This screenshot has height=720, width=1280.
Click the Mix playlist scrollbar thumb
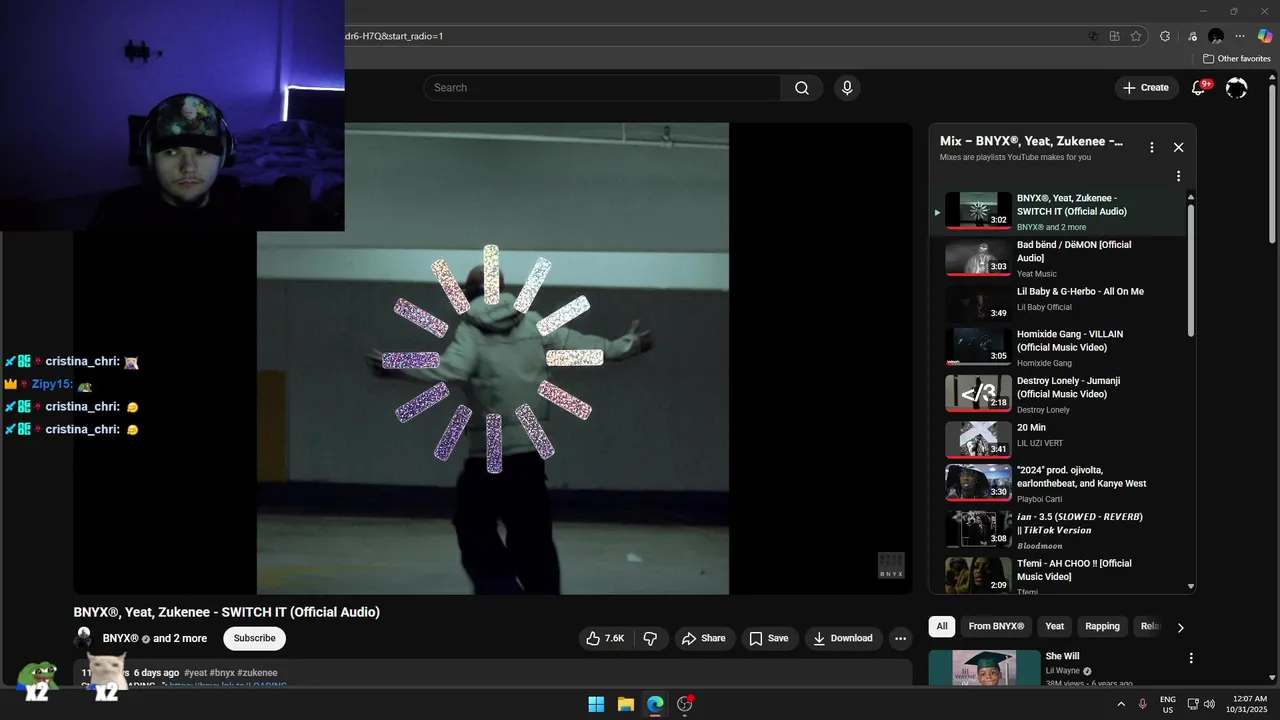click(1190, 270)
